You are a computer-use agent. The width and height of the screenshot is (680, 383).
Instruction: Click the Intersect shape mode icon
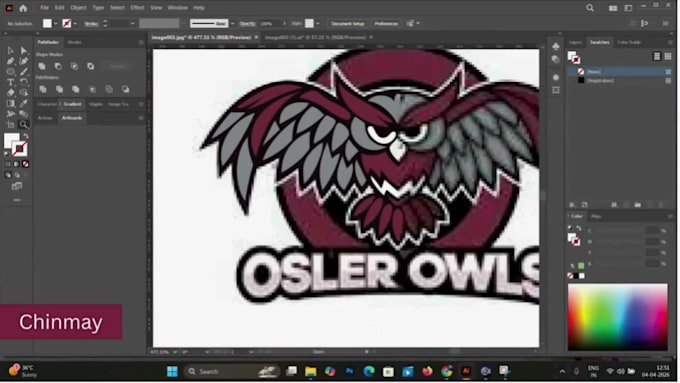click(x=74, y=66)
